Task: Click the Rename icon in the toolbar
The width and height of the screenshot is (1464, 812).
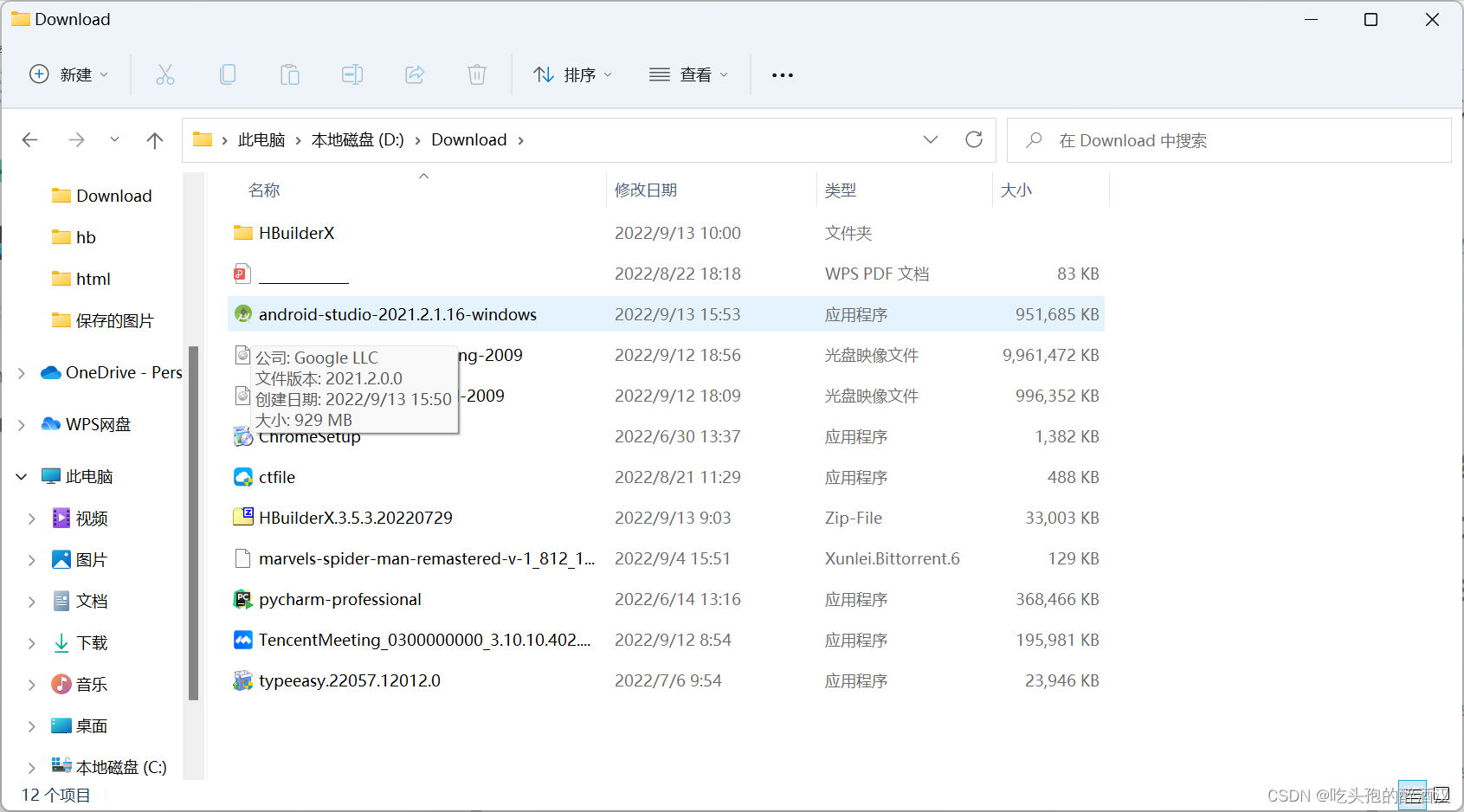Action: click(352, 74)
